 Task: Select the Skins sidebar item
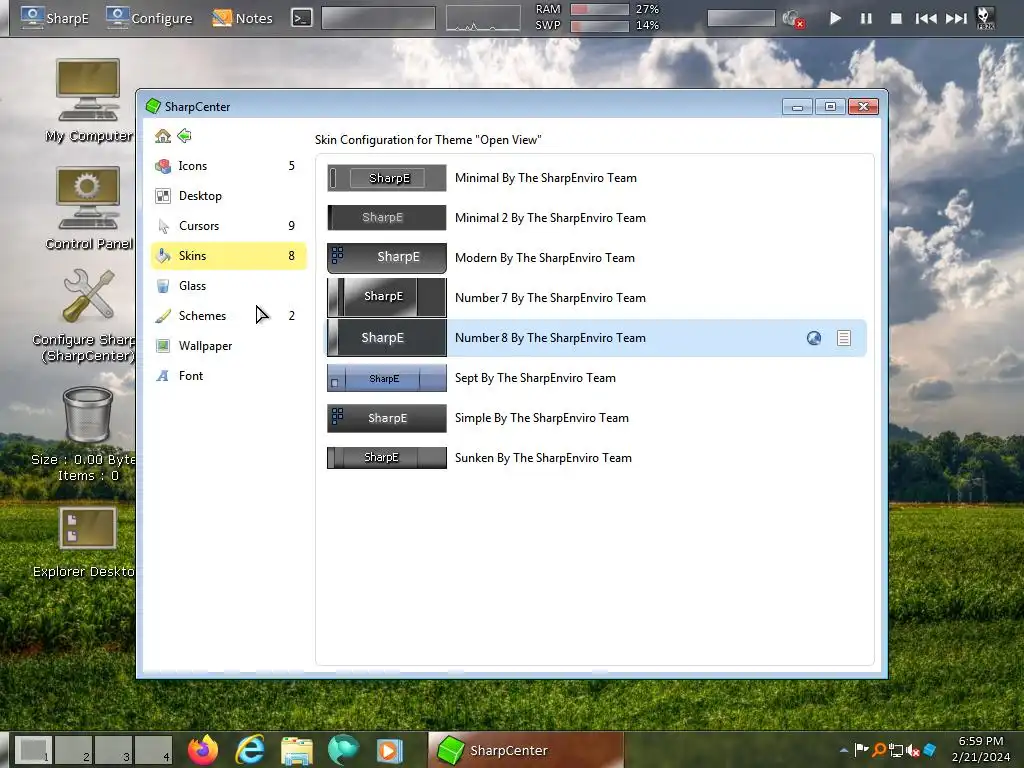point(228,256)
